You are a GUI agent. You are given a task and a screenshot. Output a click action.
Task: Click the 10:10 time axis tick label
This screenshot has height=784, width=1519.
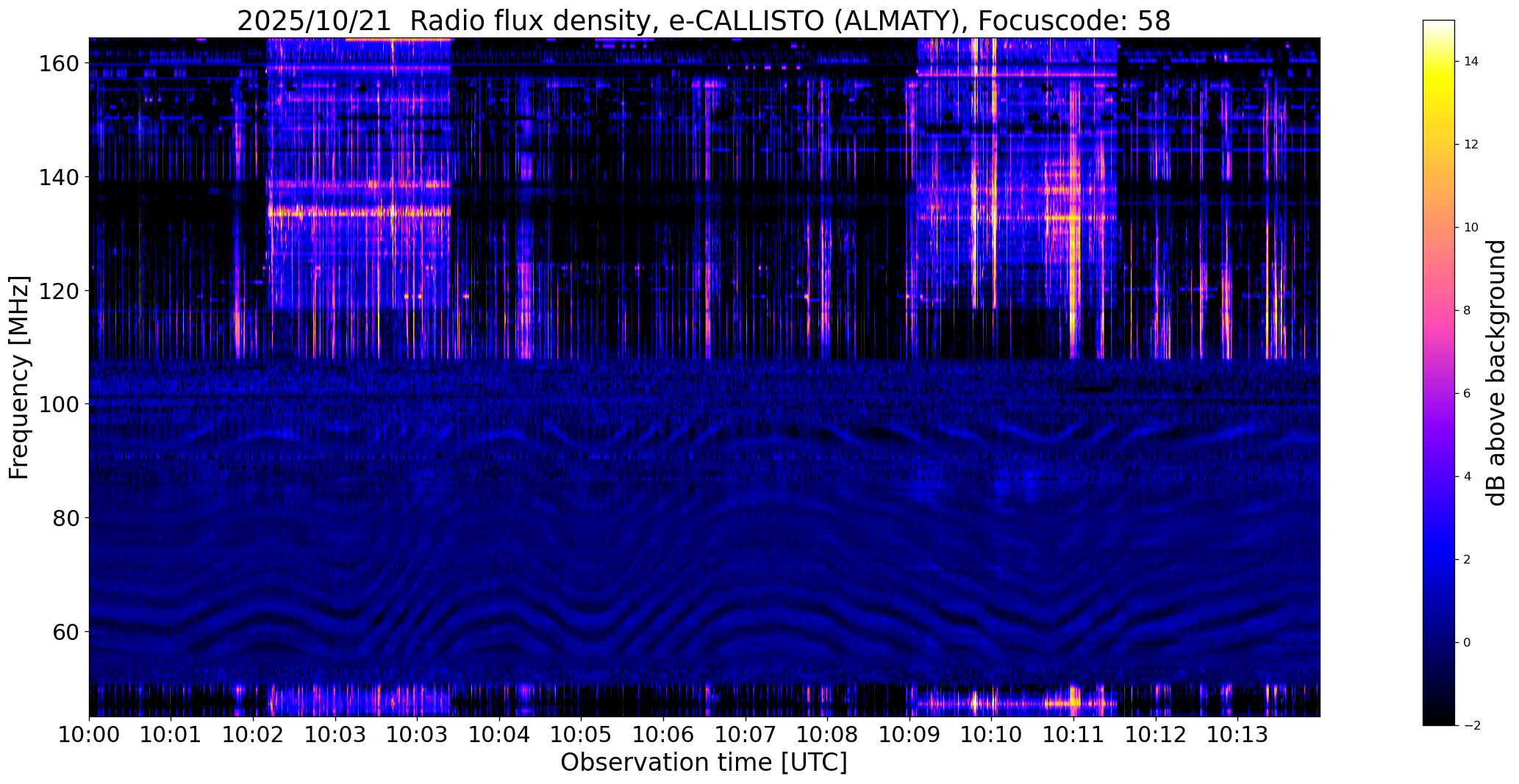[991, 735]
